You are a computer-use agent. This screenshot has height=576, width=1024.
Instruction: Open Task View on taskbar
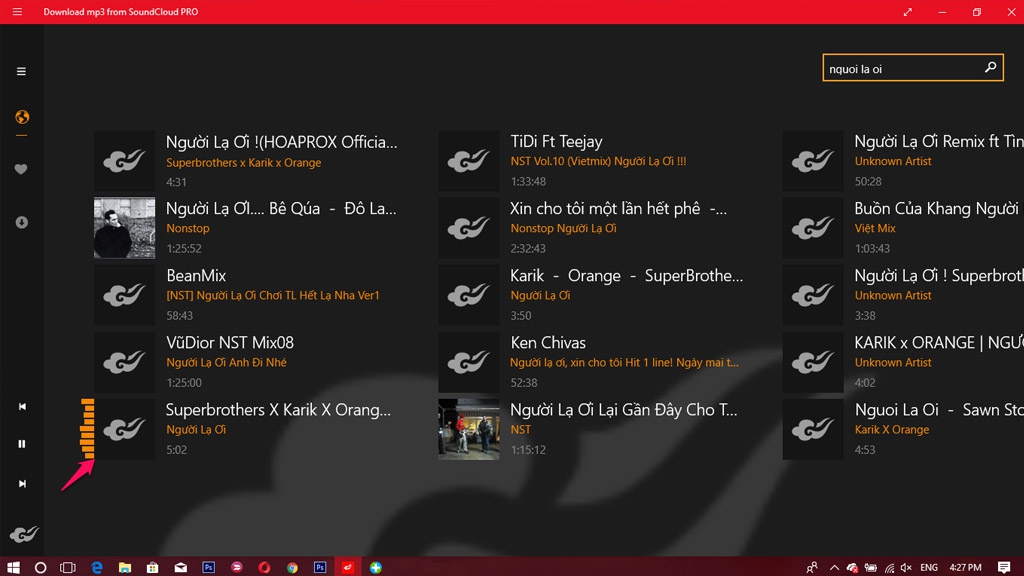point(68,568)
